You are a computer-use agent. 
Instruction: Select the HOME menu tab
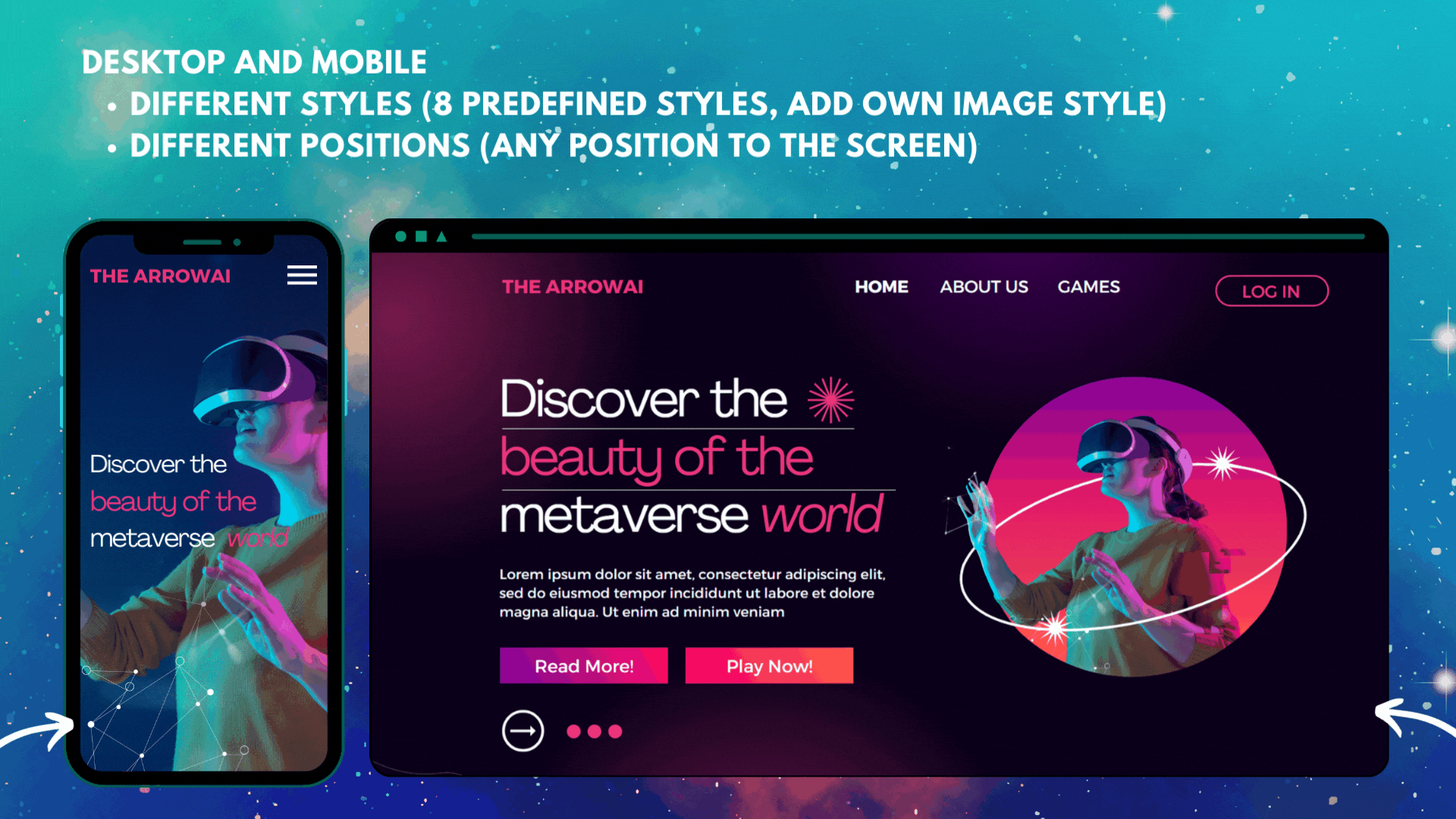880,288
